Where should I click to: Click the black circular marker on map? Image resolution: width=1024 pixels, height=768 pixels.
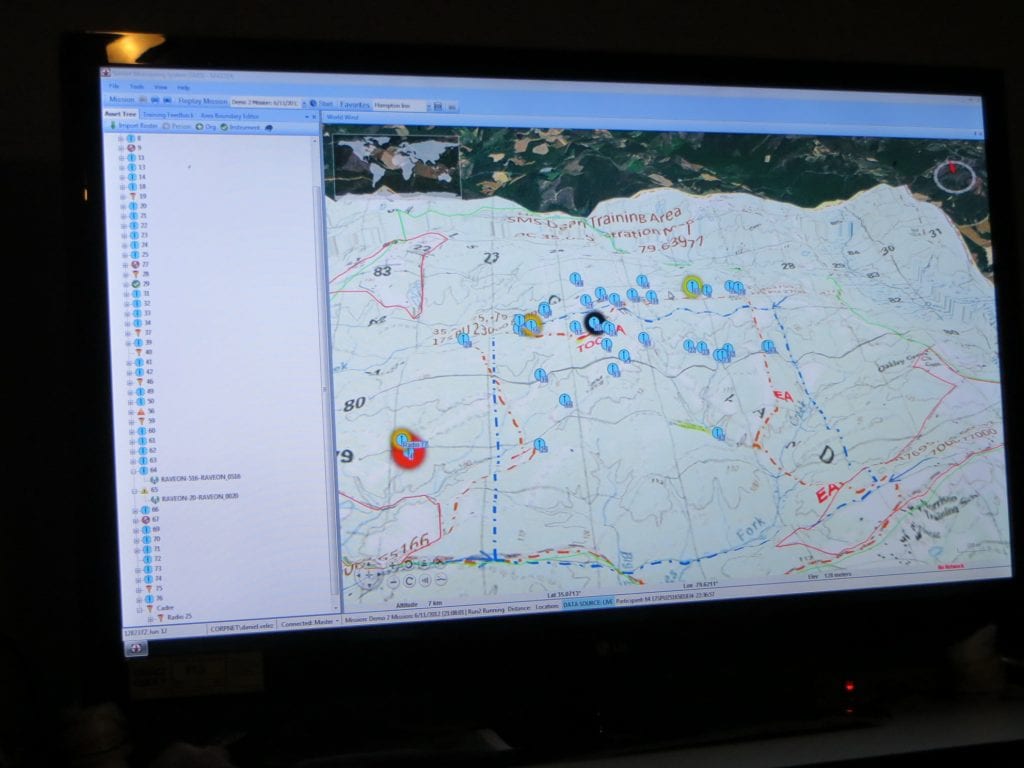pos(595,322)
